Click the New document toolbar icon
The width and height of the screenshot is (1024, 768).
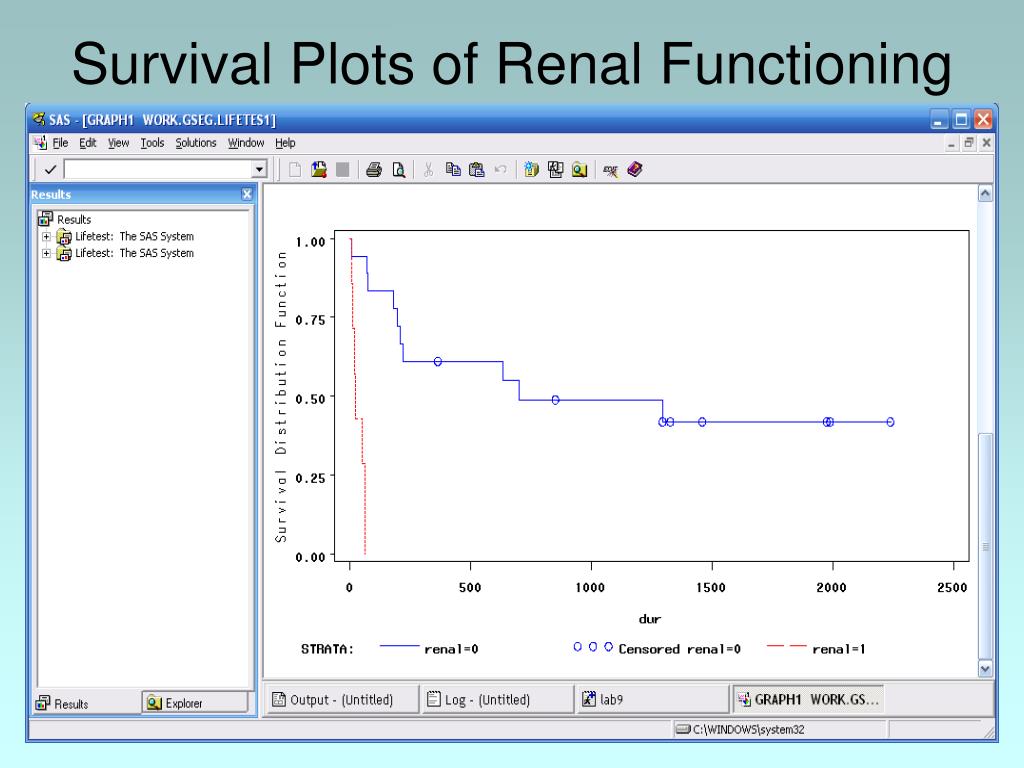point(295,170)
